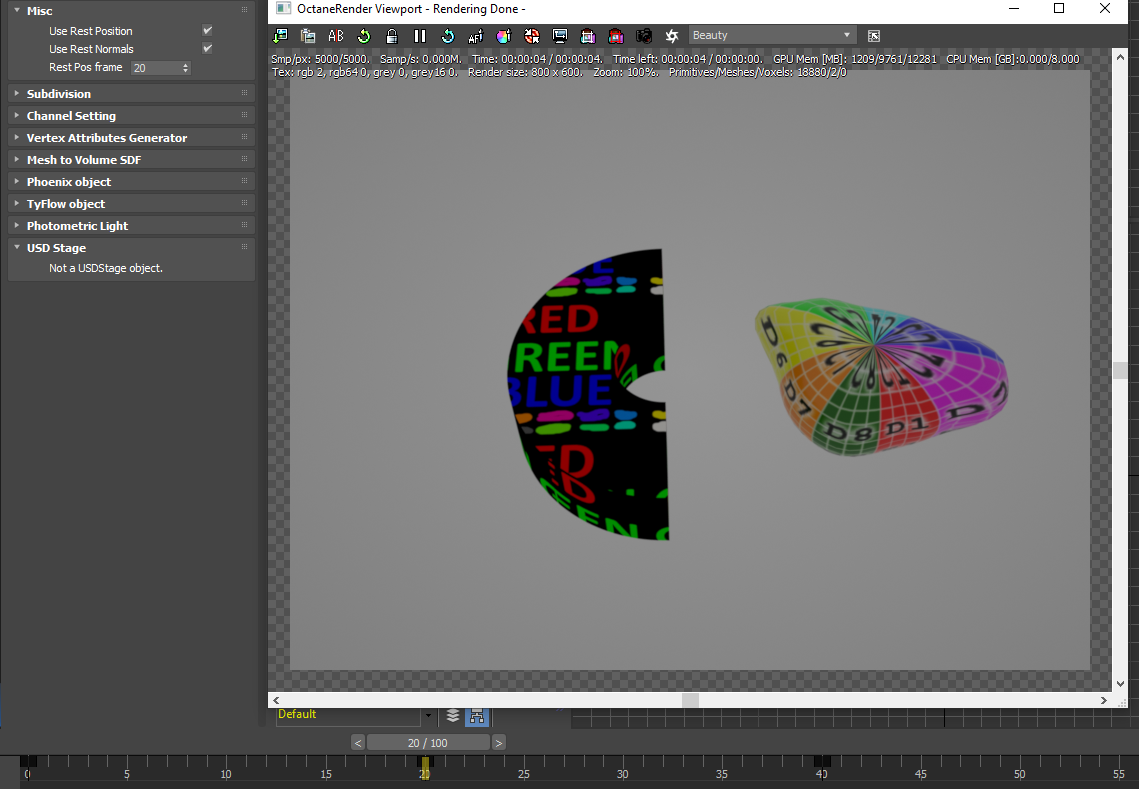This screenshot has width=1139, height=789.
Task: Click the AB render comparison icon
Action: pyautogui.click(x=336, y=36)
